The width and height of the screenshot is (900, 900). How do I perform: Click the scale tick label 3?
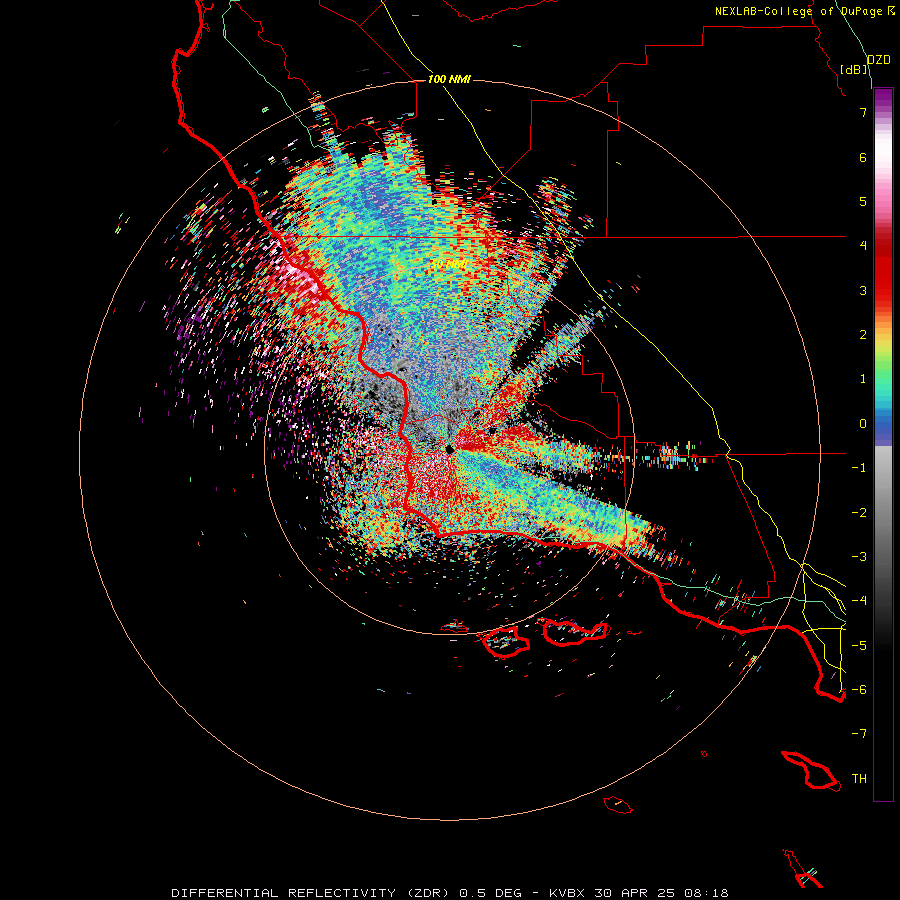tap(863, 290)
